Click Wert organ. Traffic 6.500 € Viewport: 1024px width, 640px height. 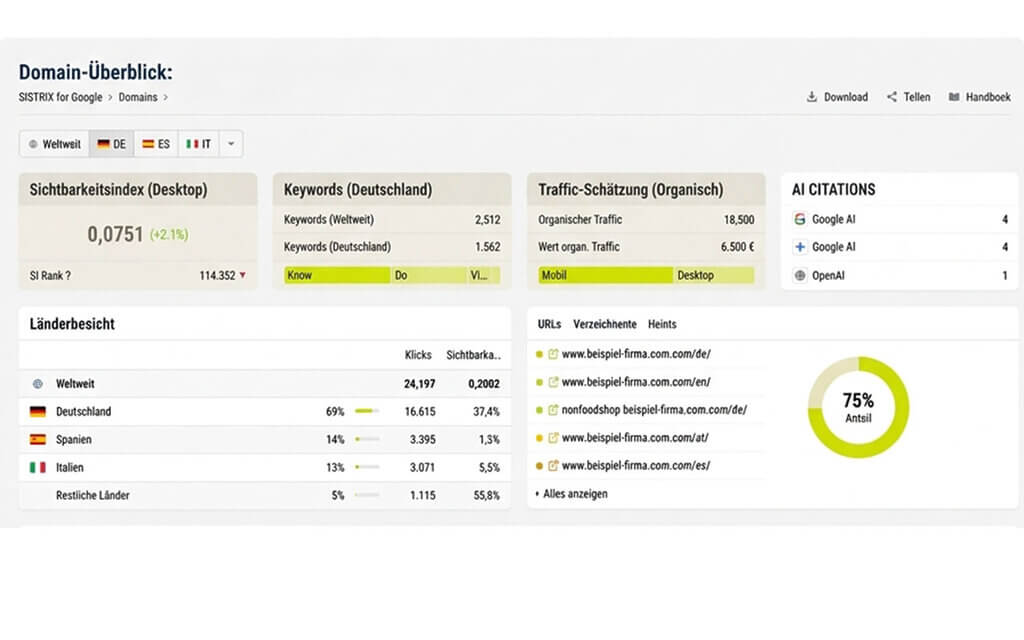tap(737, 247)
